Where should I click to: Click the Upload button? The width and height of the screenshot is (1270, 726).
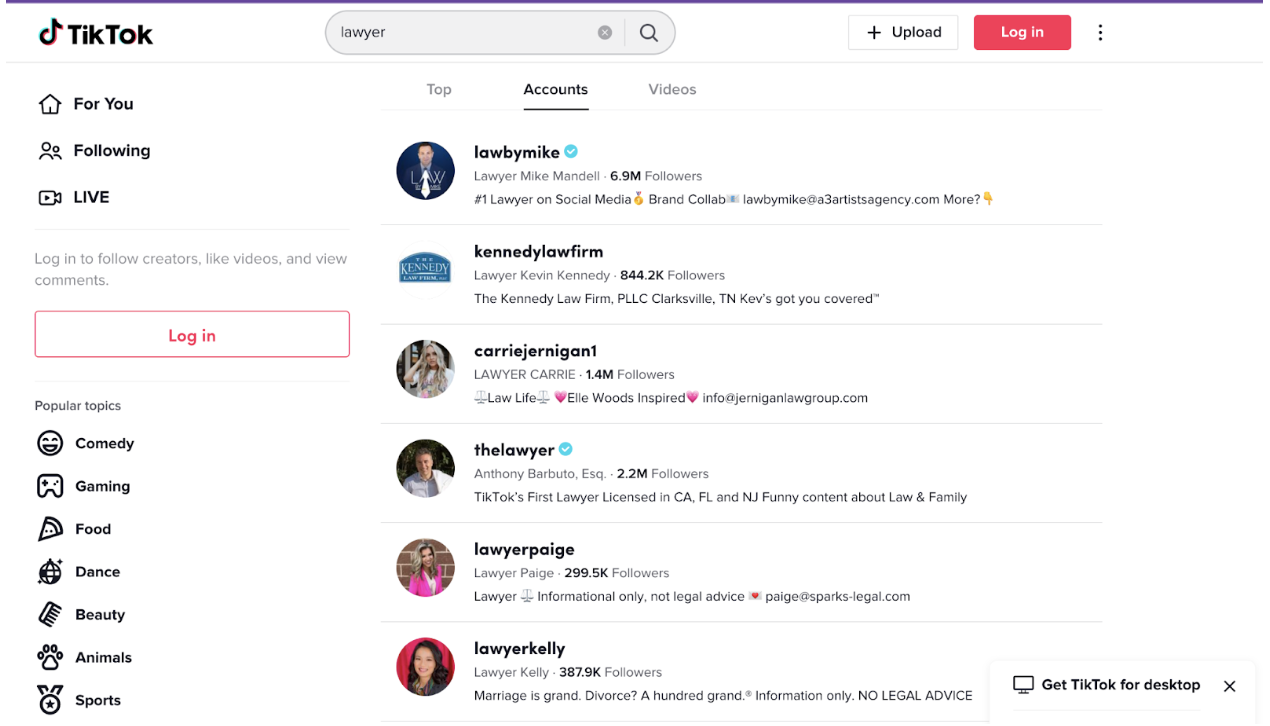[903, 32]
